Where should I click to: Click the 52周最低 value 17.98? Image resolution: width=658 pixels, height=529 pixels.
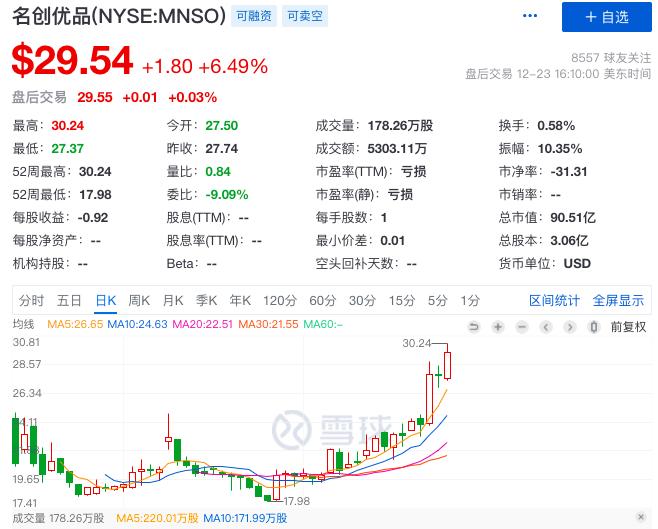[x=95, y=195]
